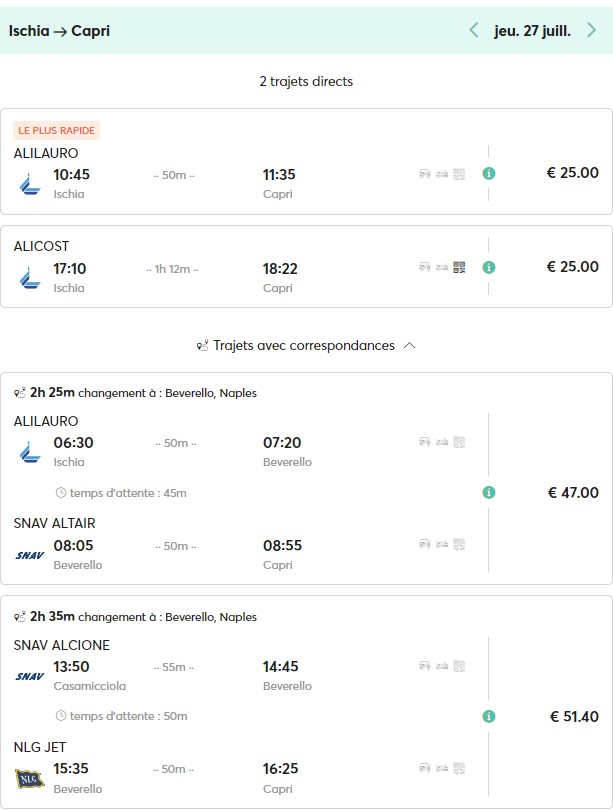
Task: Go to the next date with right arrow
Action: point(591,30)
